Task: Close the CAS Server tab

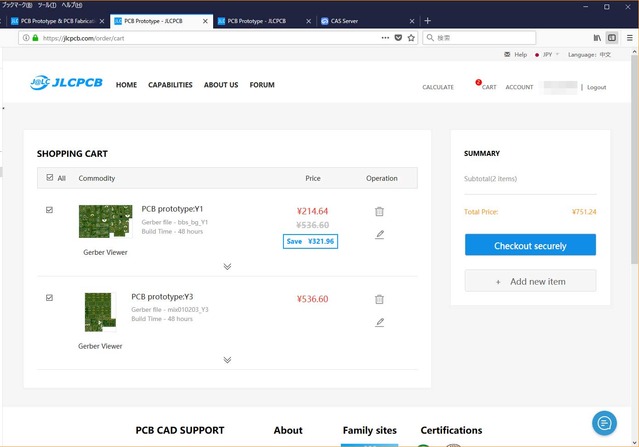Action: pyautogui.click(x=412, y=21)
